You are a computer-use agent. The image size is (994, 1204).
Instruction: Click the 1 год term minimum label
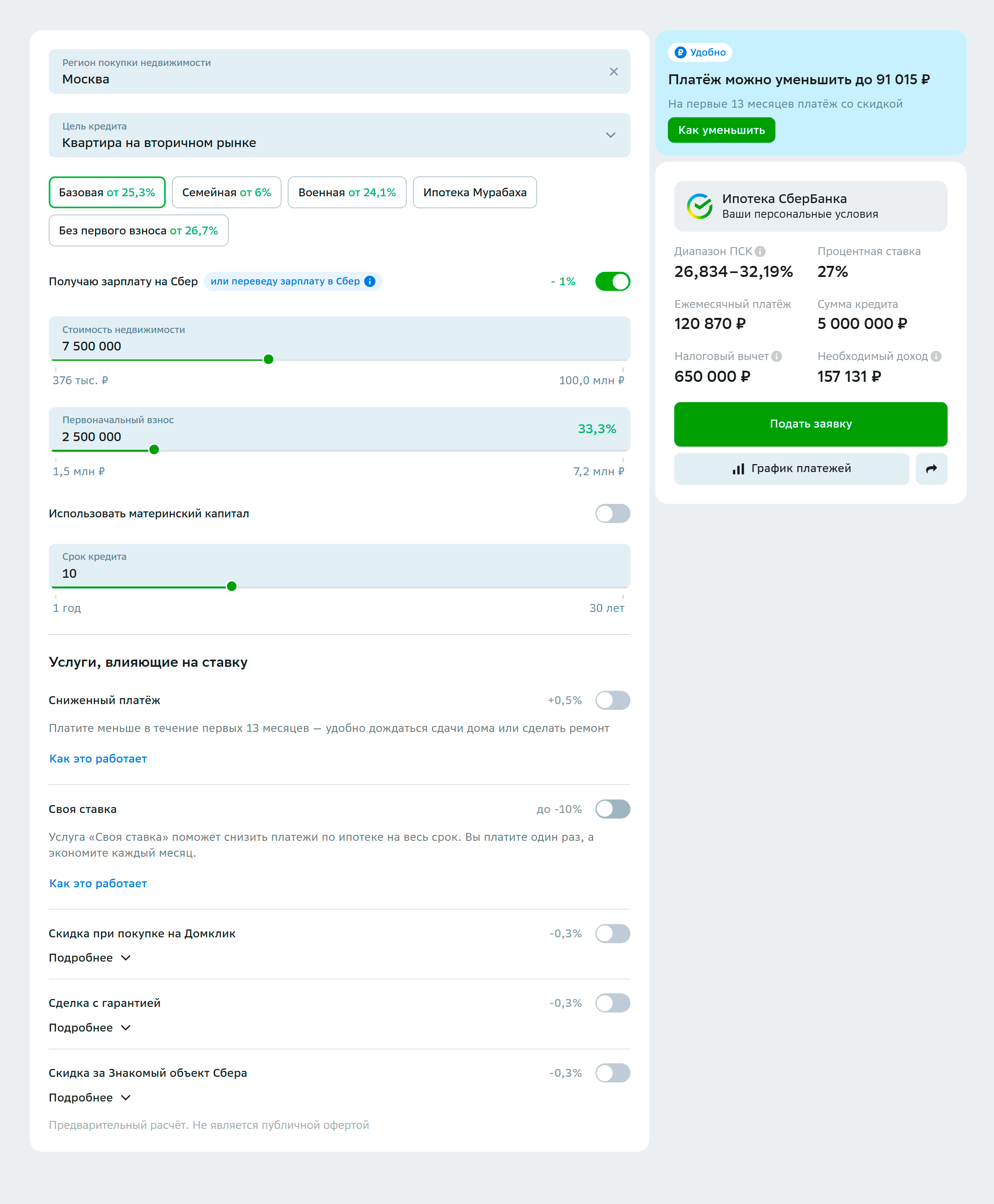pyautogui.click(x=66, y=608)
